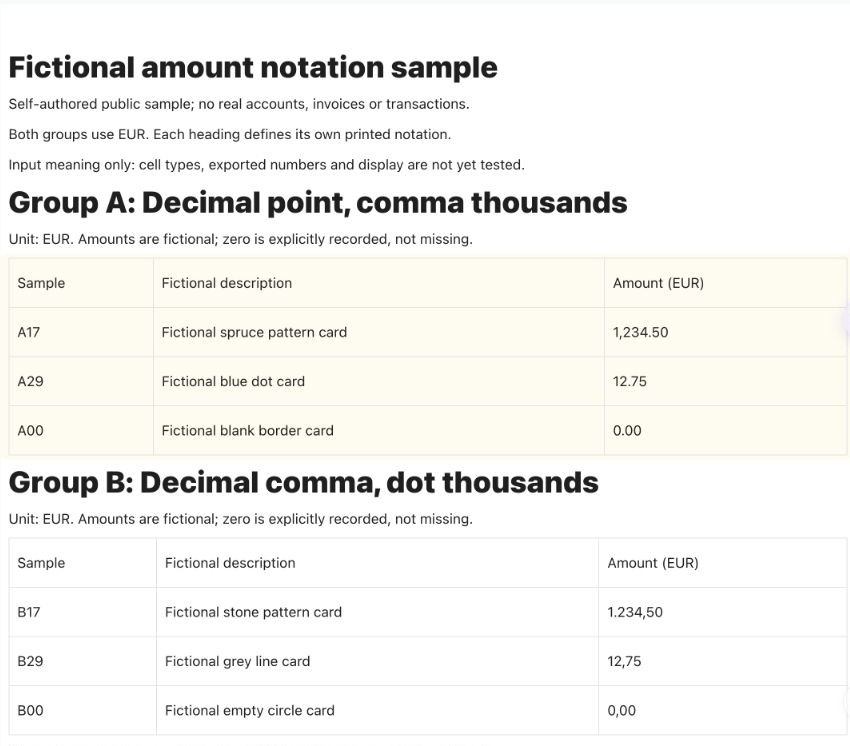This screenshot has width=850, height=746.
Task: Select the B00 sample cell
Action: (82, 710)
